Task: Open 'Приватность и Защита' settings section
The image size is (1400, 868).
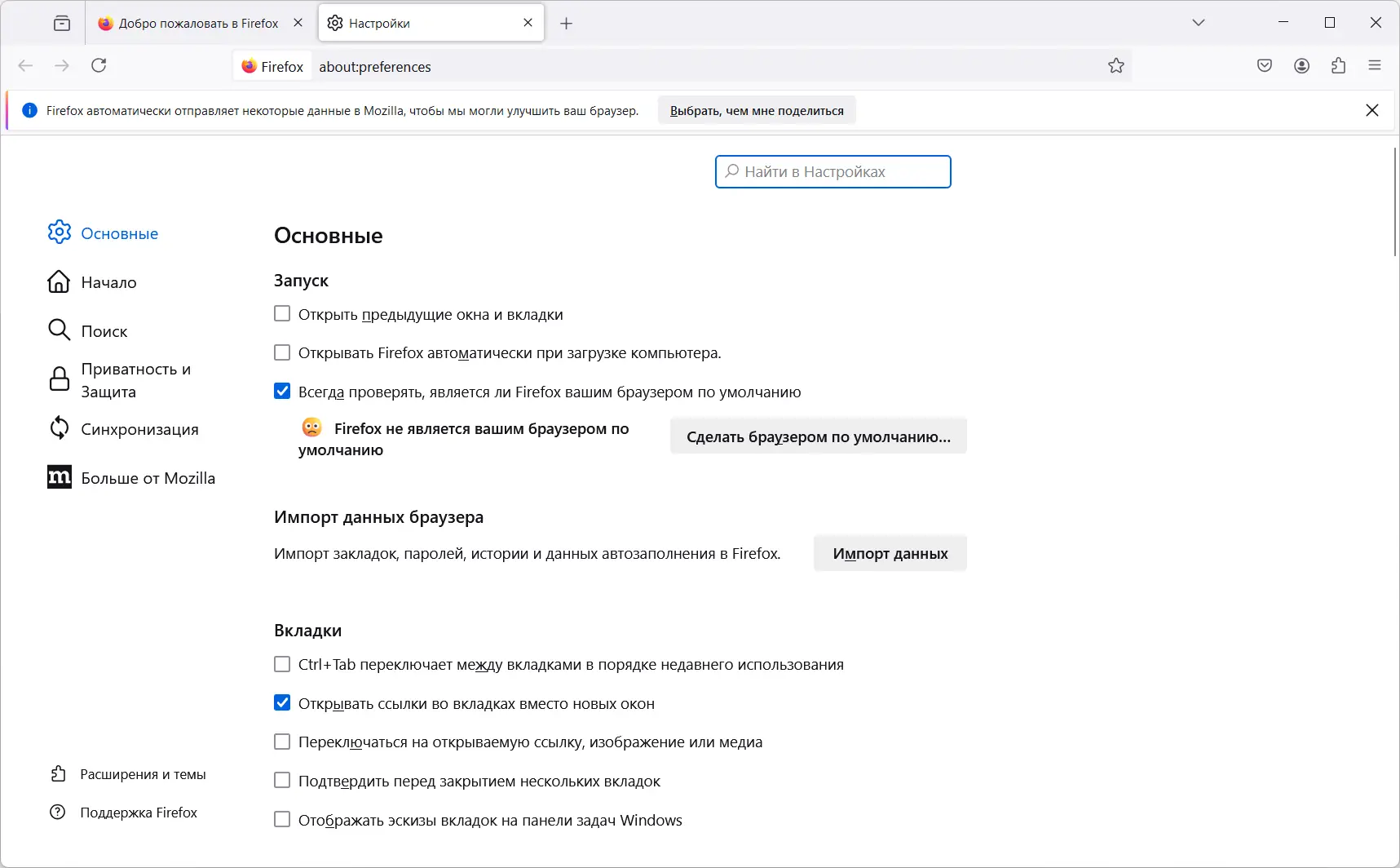Action: click(135, 380)
